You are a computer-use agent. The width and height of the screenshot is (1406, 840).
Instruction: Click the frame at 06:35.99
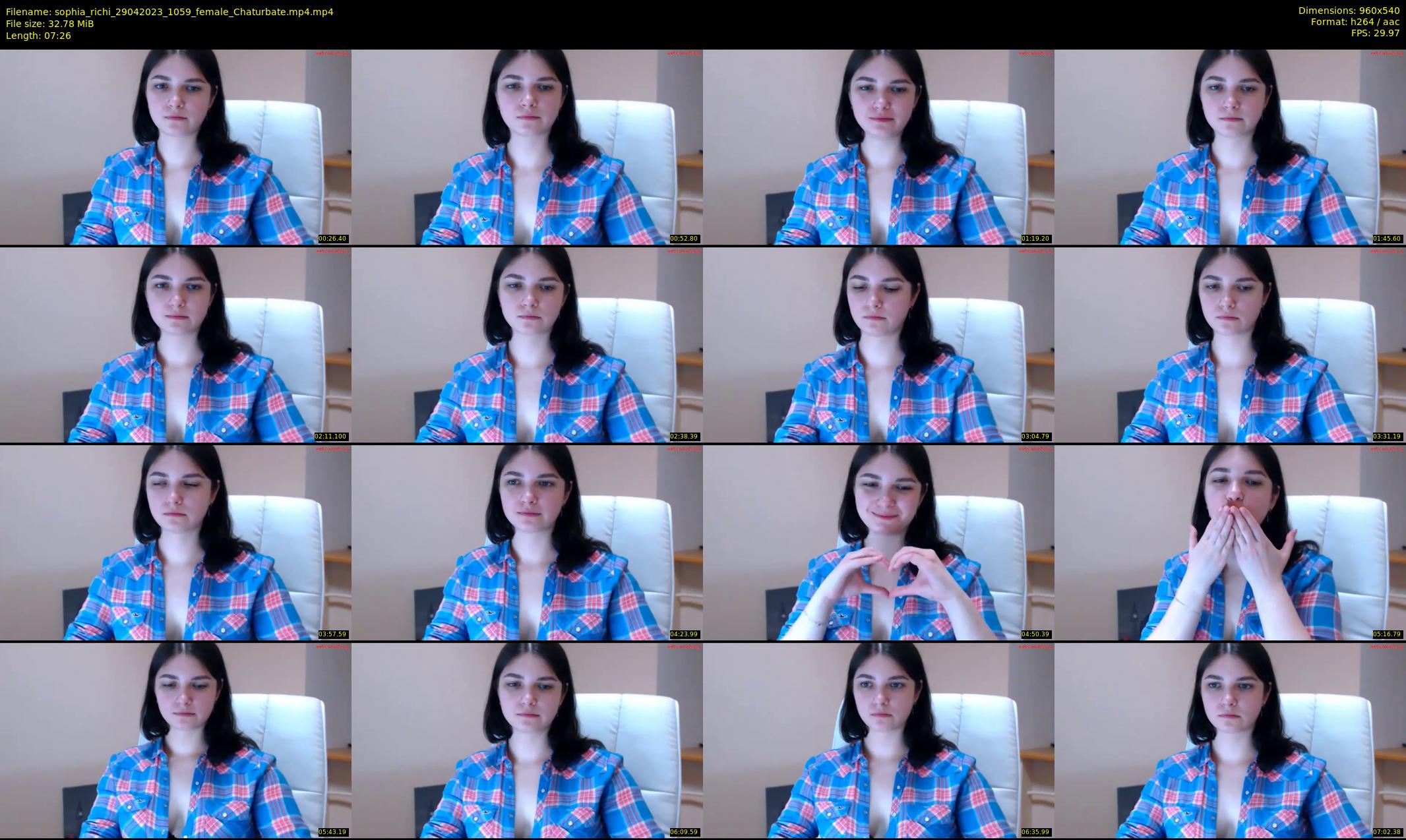tap(878, 740)
